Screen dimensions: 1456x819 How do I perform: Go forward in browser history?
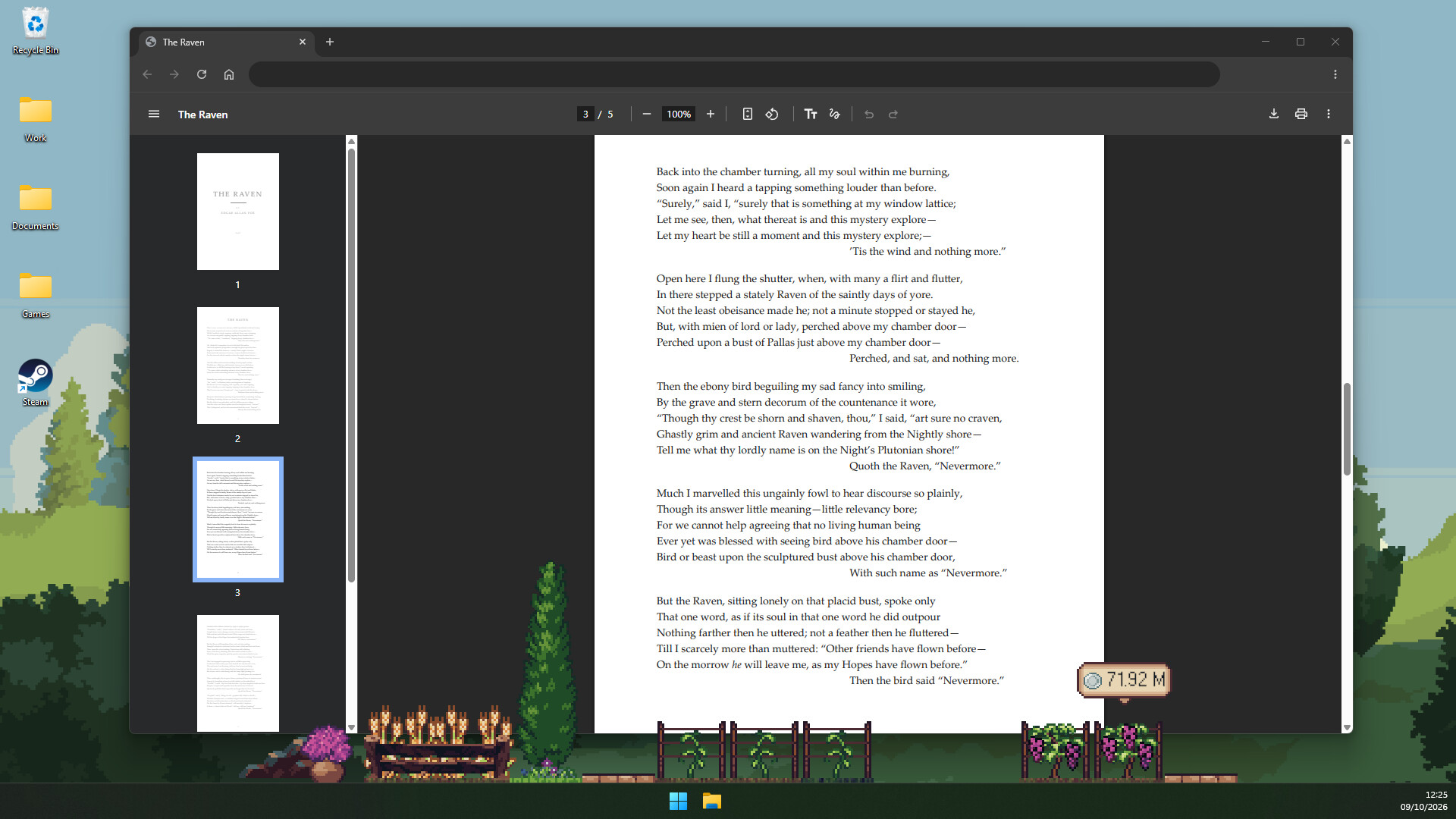coord(174,74)
